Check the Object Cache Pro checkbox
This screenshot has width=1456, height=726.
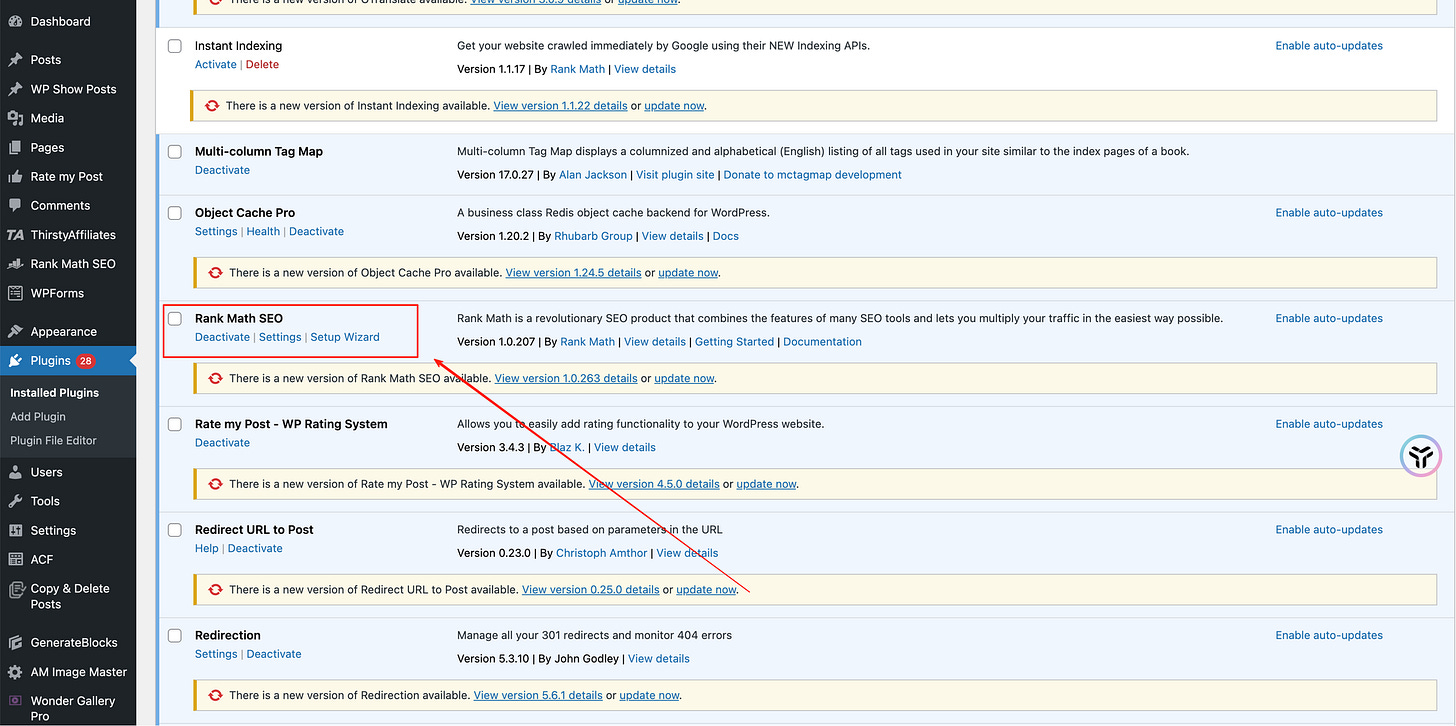click(175, 213)
